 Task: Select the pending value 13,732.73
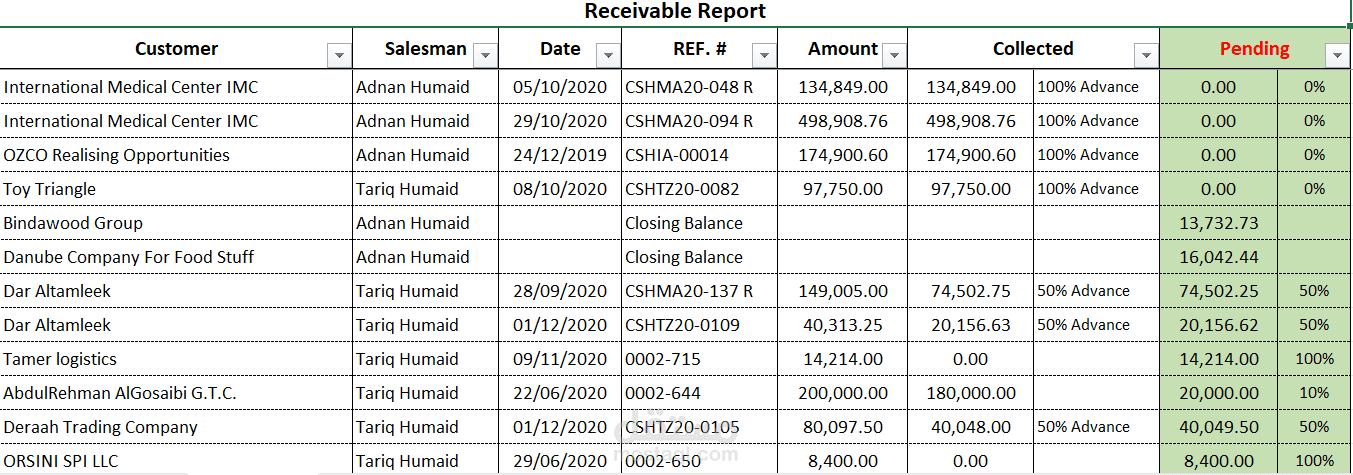click(x=1218, y=223)
